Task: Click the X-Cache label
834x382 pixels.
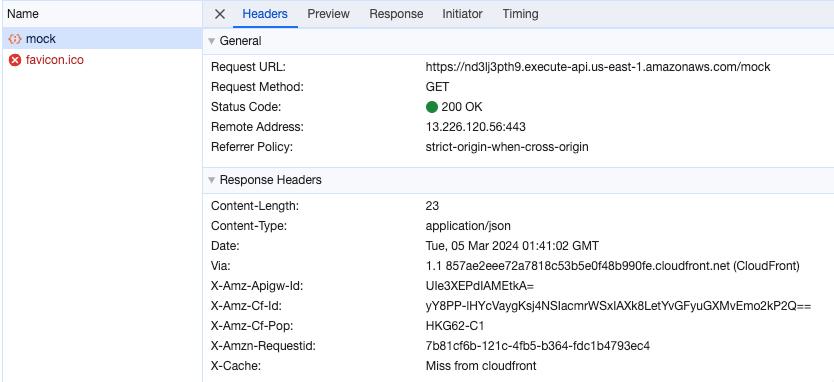Action: click(236, 366)
